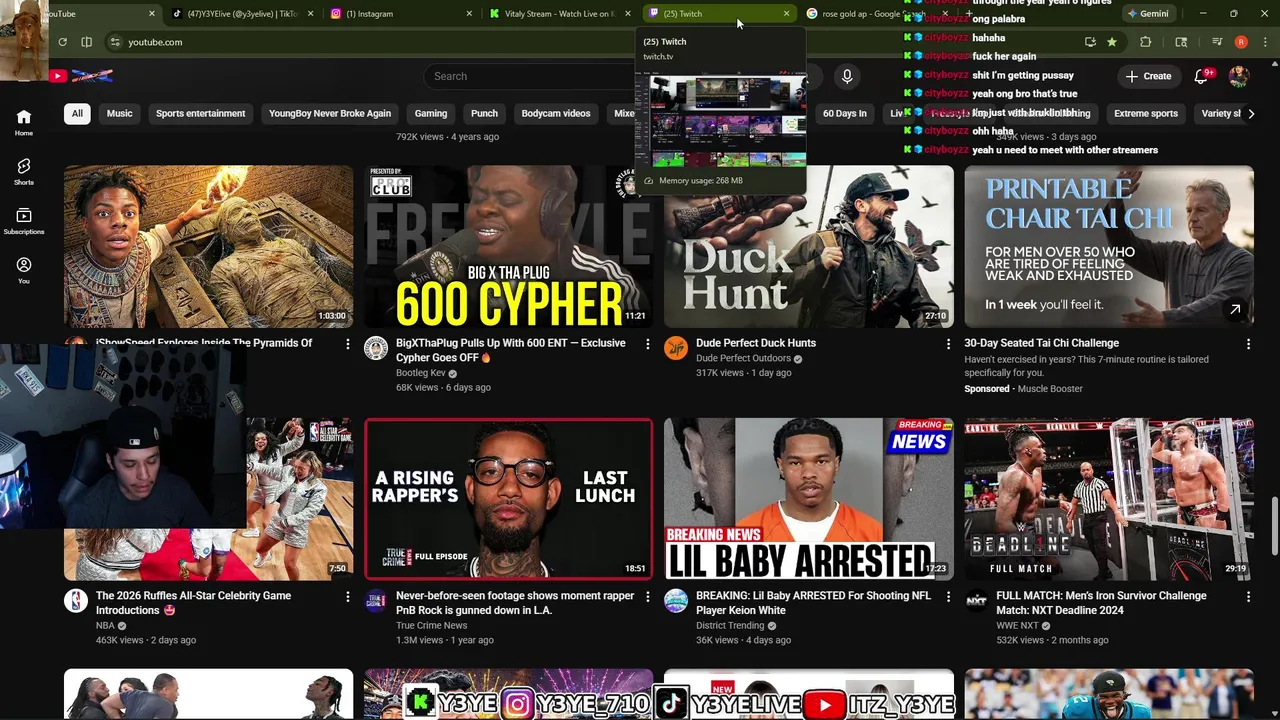
Task: Open the Gemini button in Chrome title bar
Action: pyautogui.click(x=1147, y=14)
